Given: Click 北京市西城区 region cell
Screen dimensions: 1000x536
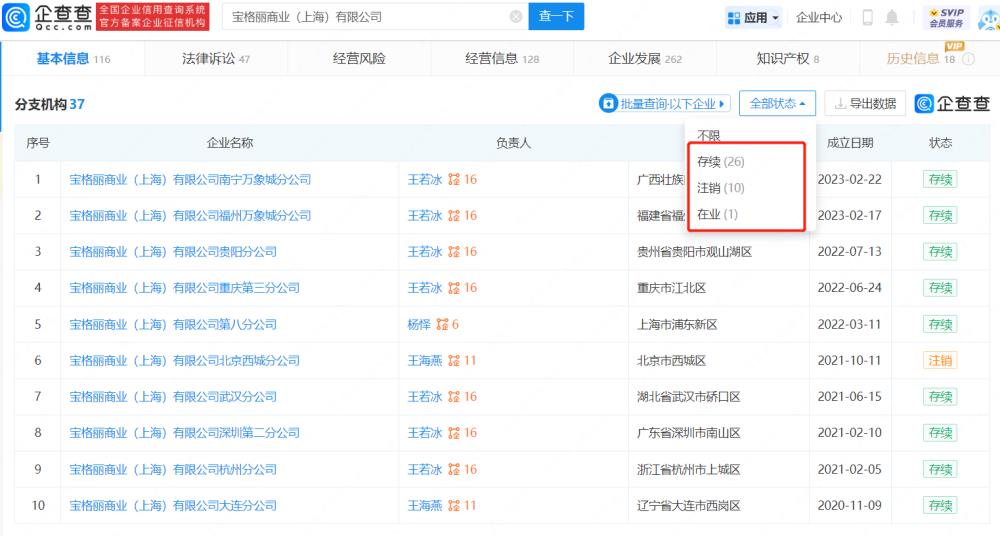Looking at the screenshot, I should pyautogui.click(x=671, y=361).
